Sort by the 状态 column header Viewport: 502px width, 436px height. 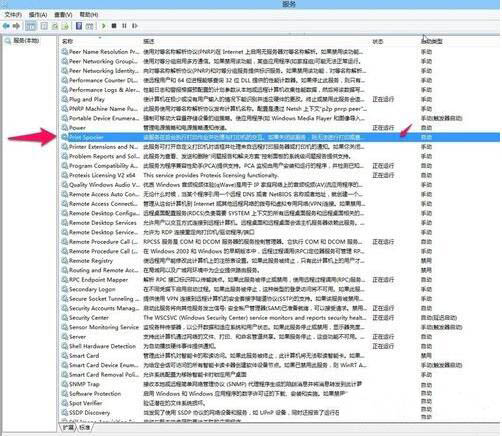click(378, 41)
